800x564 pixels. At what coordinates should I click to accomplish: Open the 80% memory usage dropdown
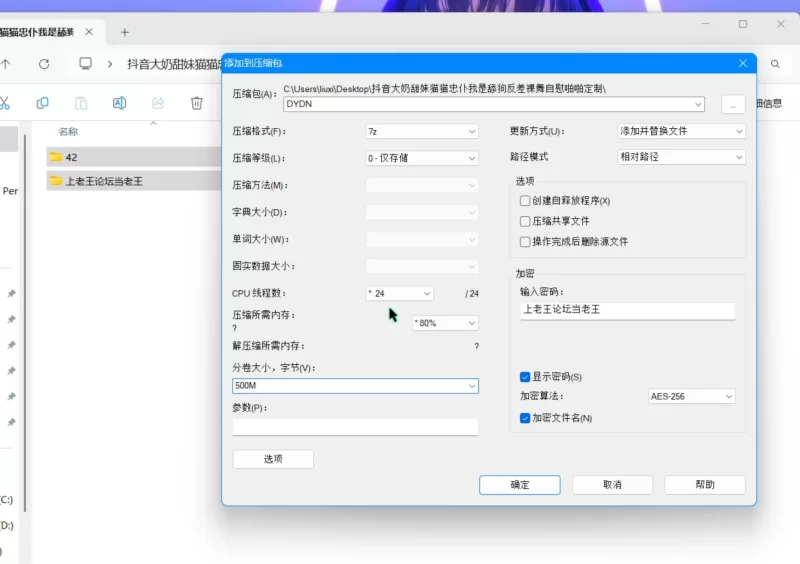[x=445, y=323]
